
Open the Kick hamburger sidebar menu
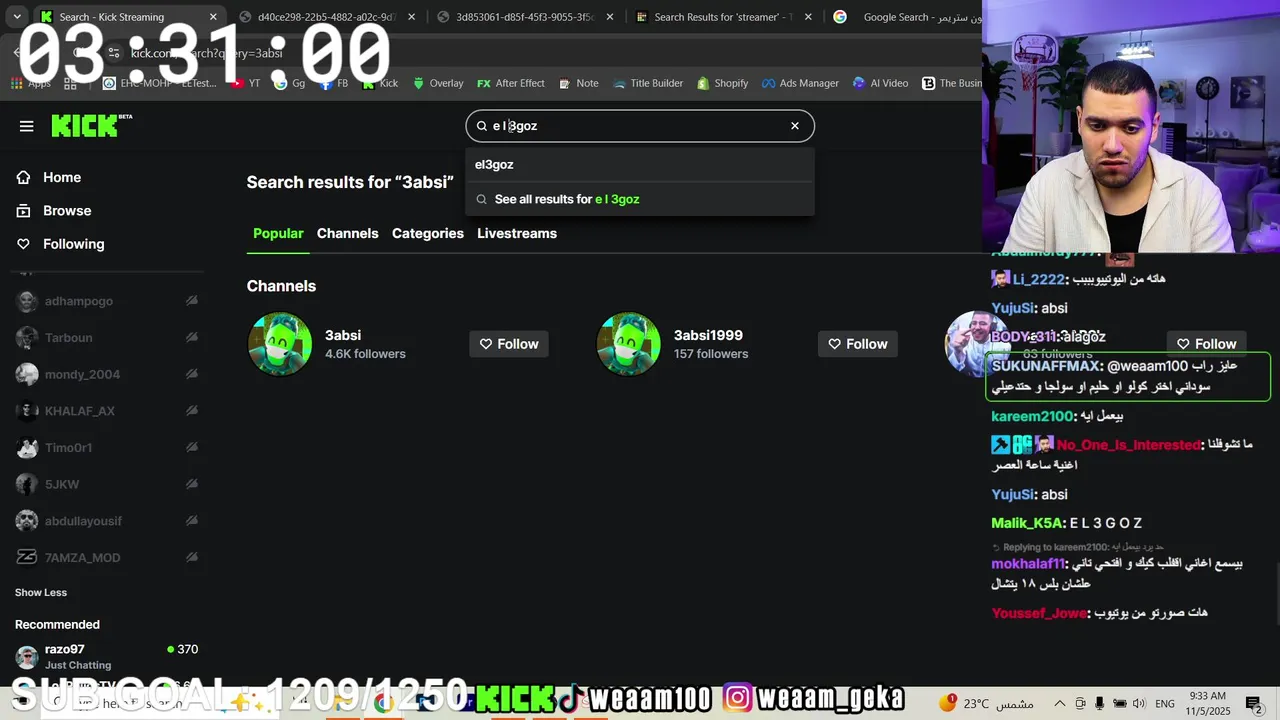tap(27, 126)
